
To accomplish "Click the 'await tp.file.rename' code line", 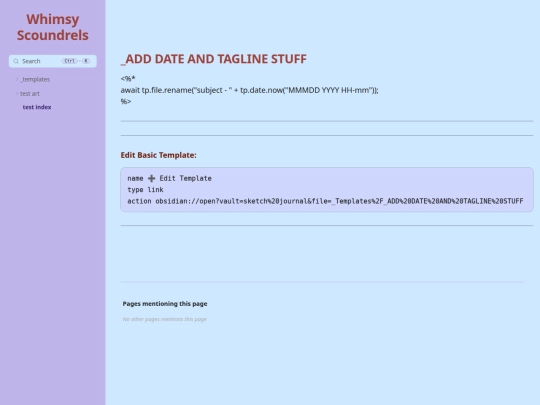I will point(249,90).
